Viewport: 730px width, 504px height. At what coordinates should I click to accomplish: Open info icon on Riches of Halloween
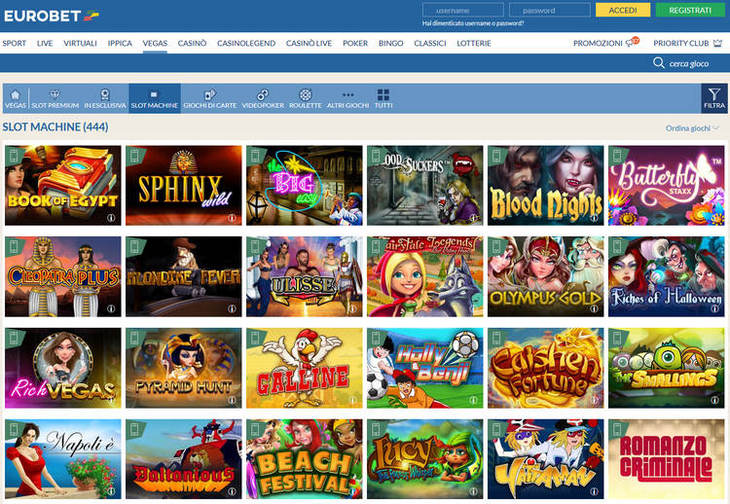(715, 309)
